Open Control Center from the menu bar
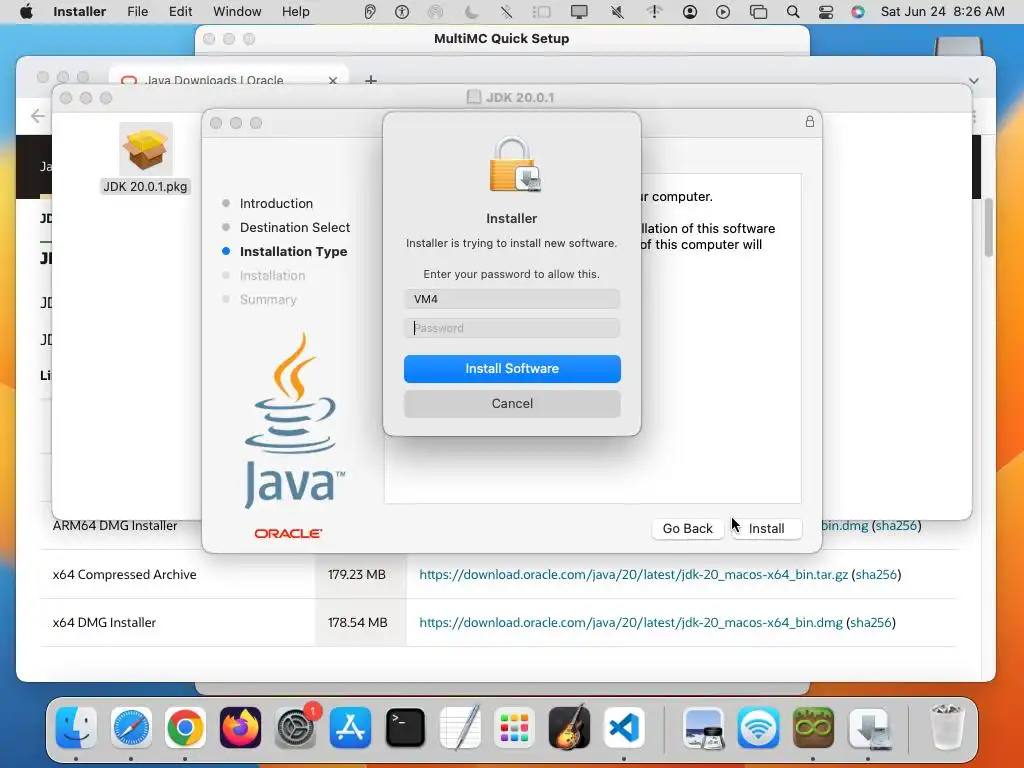 826,12
